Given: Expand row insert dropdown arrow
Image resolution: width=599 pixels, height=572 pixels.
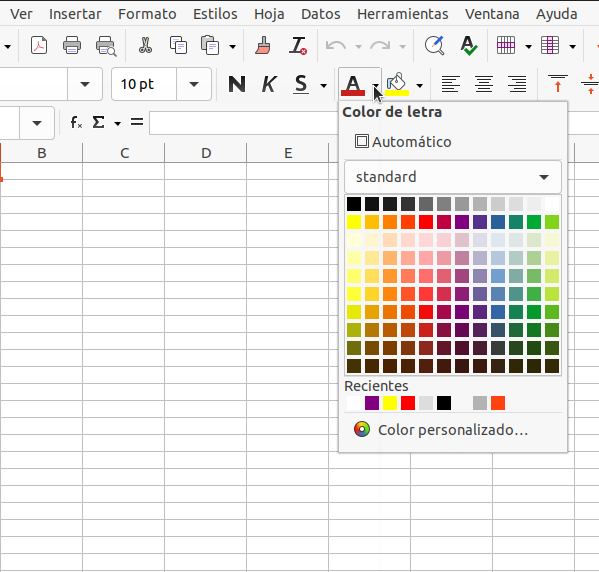Looking at the screenshot, I should [x=528, y=47].
